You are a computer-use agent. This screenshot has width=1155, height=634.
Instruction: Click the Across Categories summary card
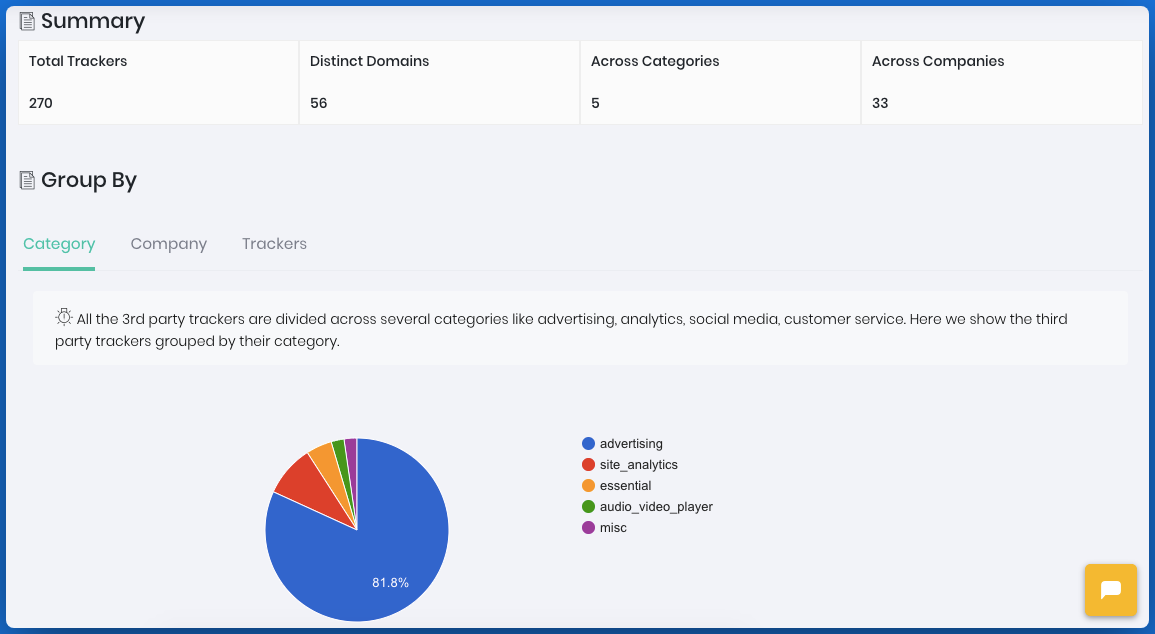click(x=720, y=82)
